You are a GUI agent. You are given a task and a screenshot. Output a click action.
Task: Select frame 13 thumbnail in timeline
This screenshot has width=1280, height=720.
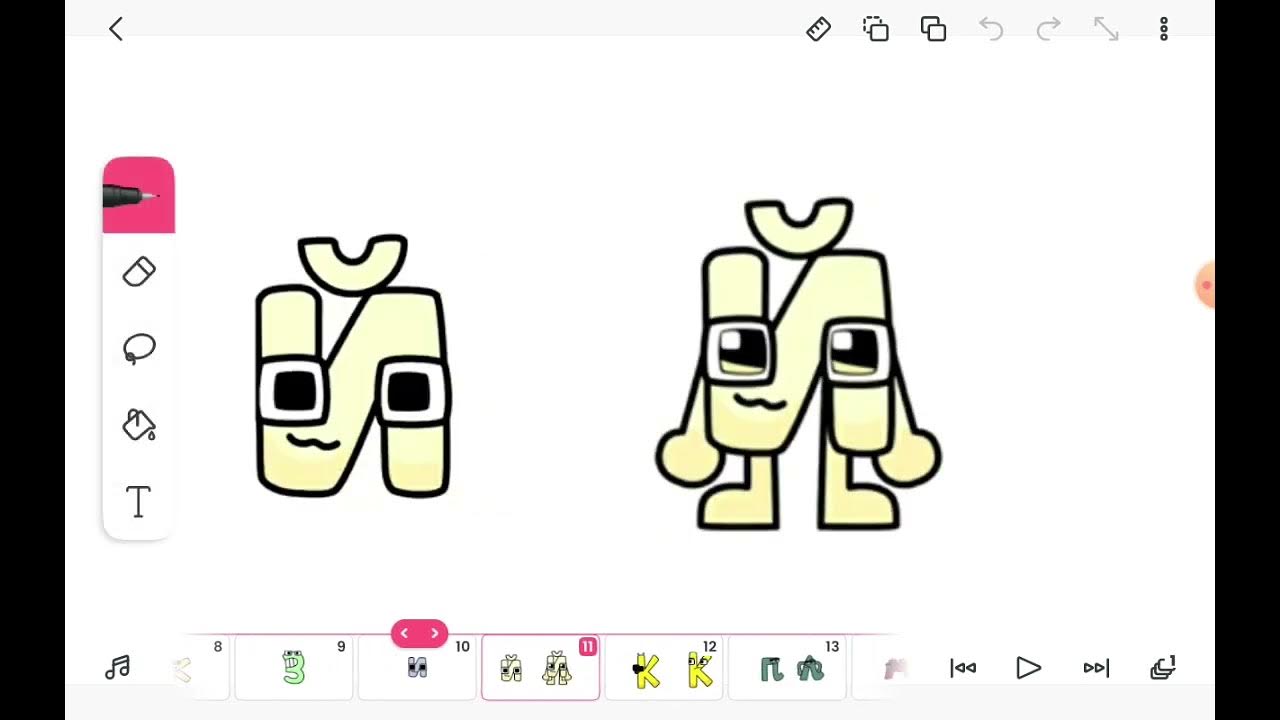787,668
